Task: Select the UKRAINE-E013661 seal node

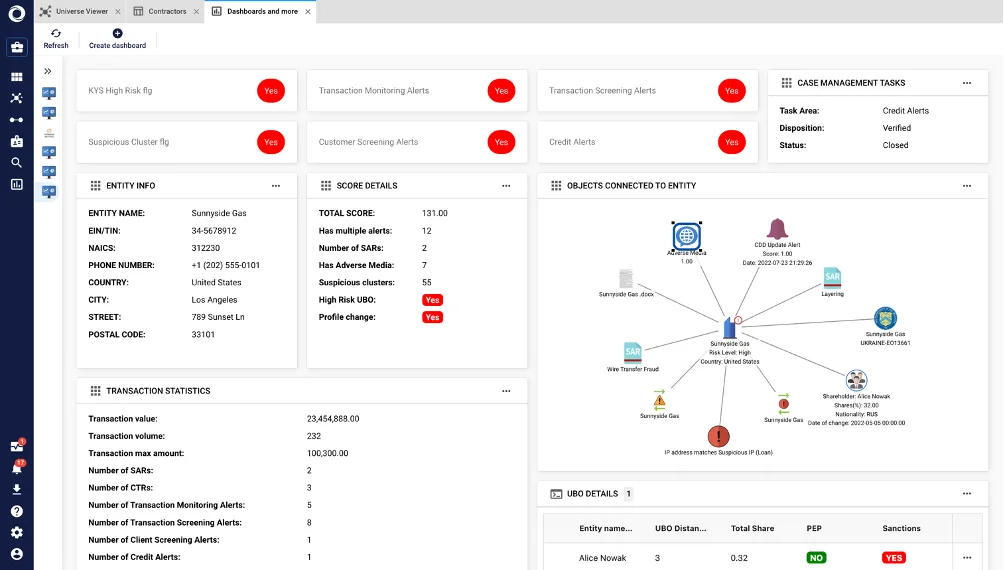Action: pyautogui.click(x=886, y=318)
